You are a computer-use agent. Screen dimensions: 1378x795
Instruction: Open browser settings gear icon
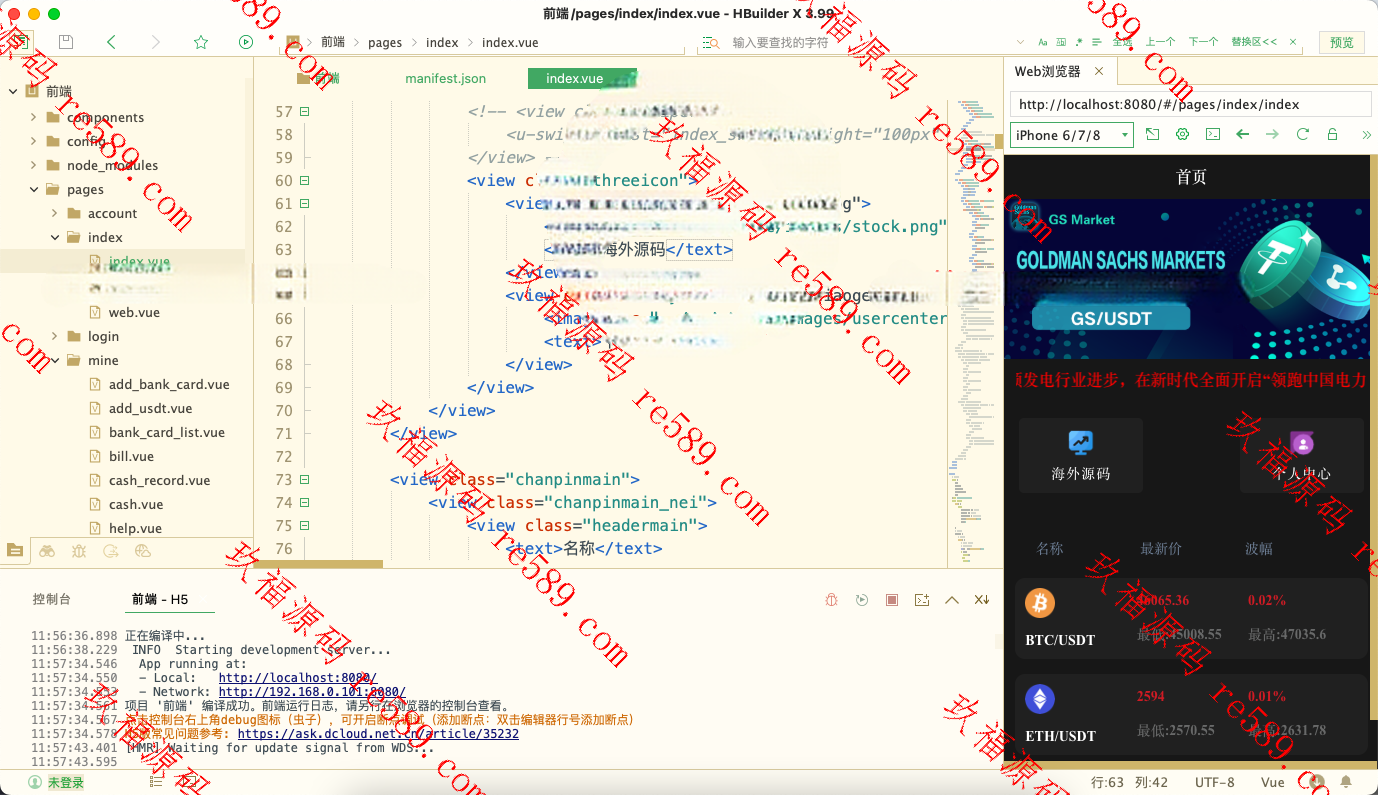(1183, 134)
